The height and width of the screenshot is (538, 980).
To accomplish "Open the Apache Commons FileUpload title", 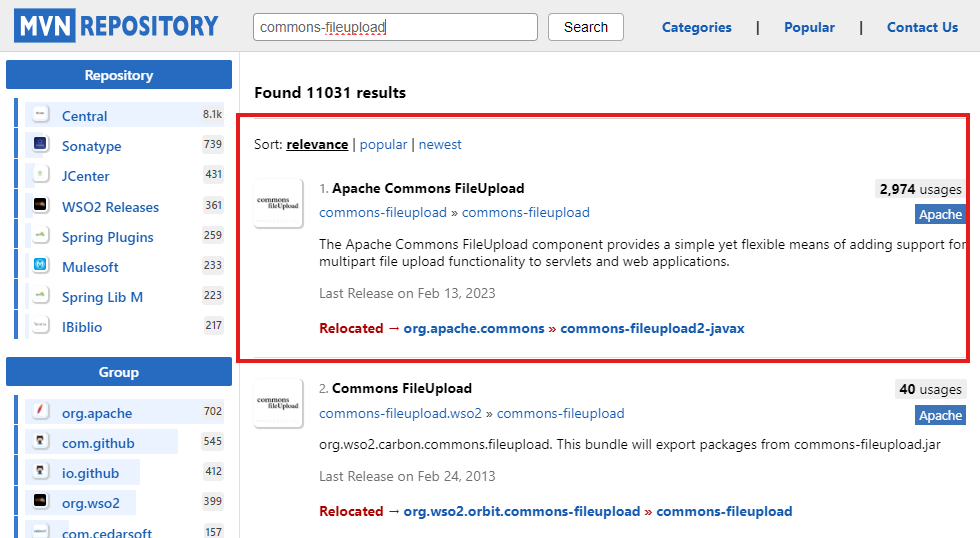I will pyautogui.click(x=428, y=188).
